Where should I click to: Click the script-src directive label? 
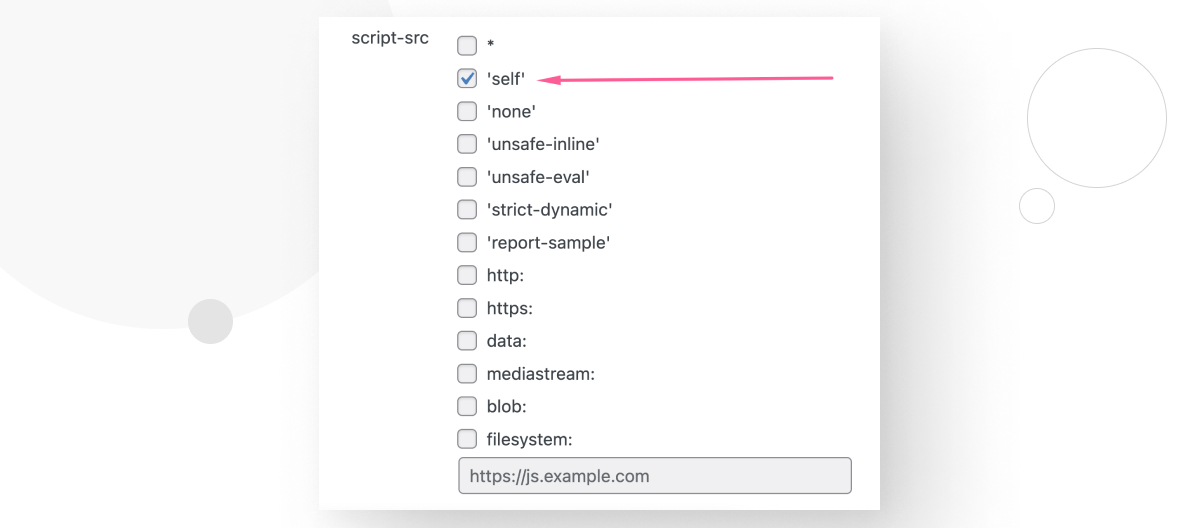click(x=390, y=38)
